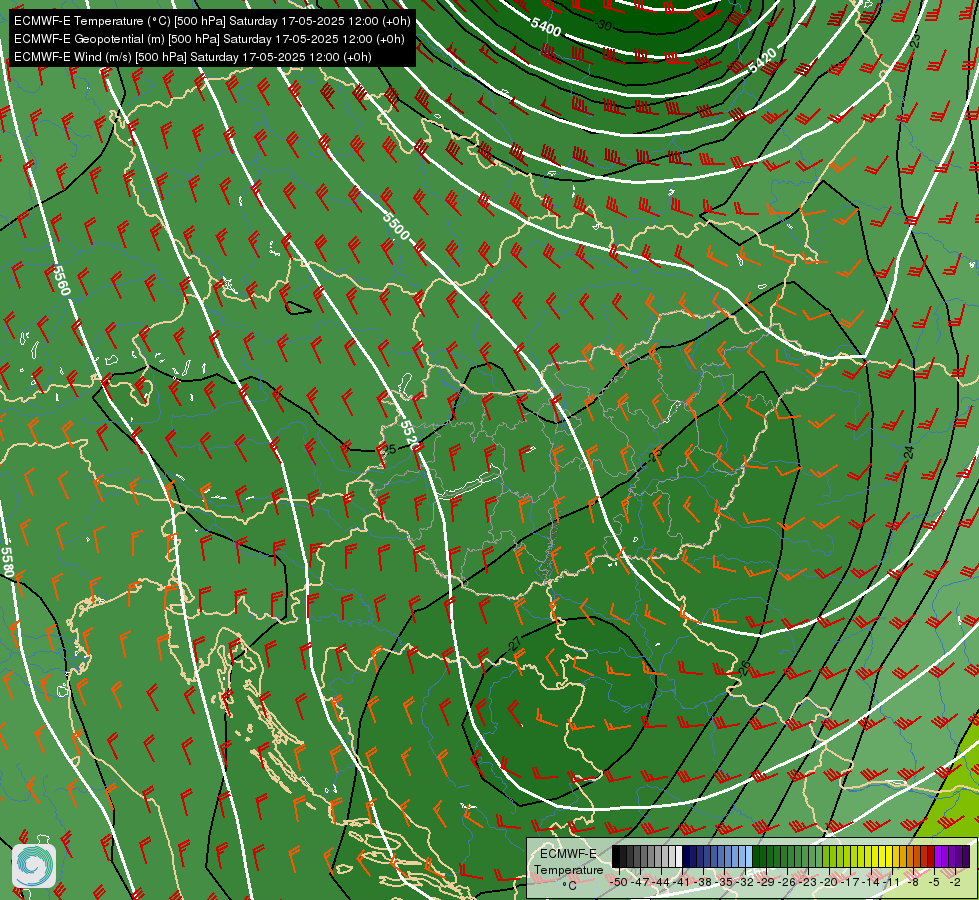Click the 5560 geopotential contour label

(x=61, y=280)
